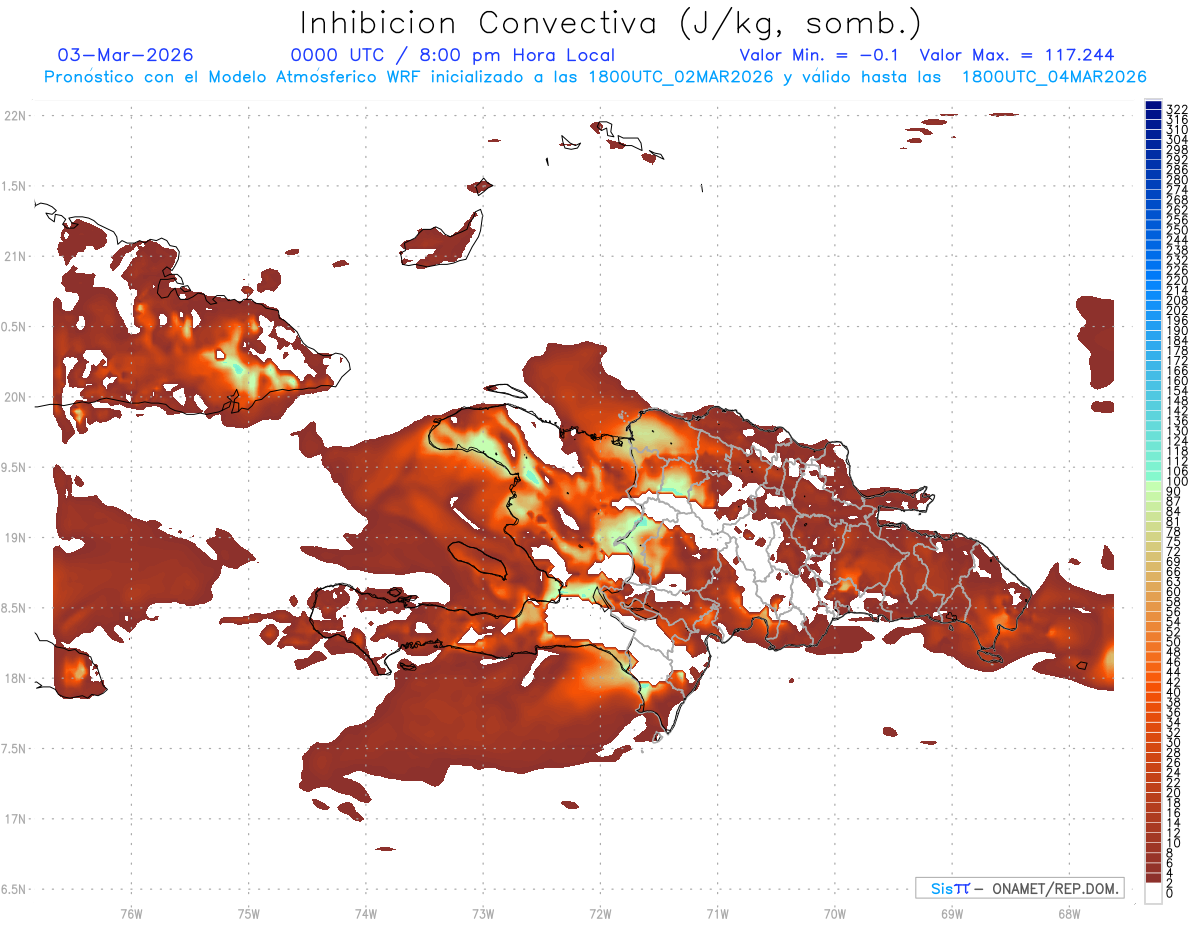Click the '72W' longitude label
Image resolution: width=1200 pixels, height=927 pixels.
pyautogui.click(x=600, y=912)
